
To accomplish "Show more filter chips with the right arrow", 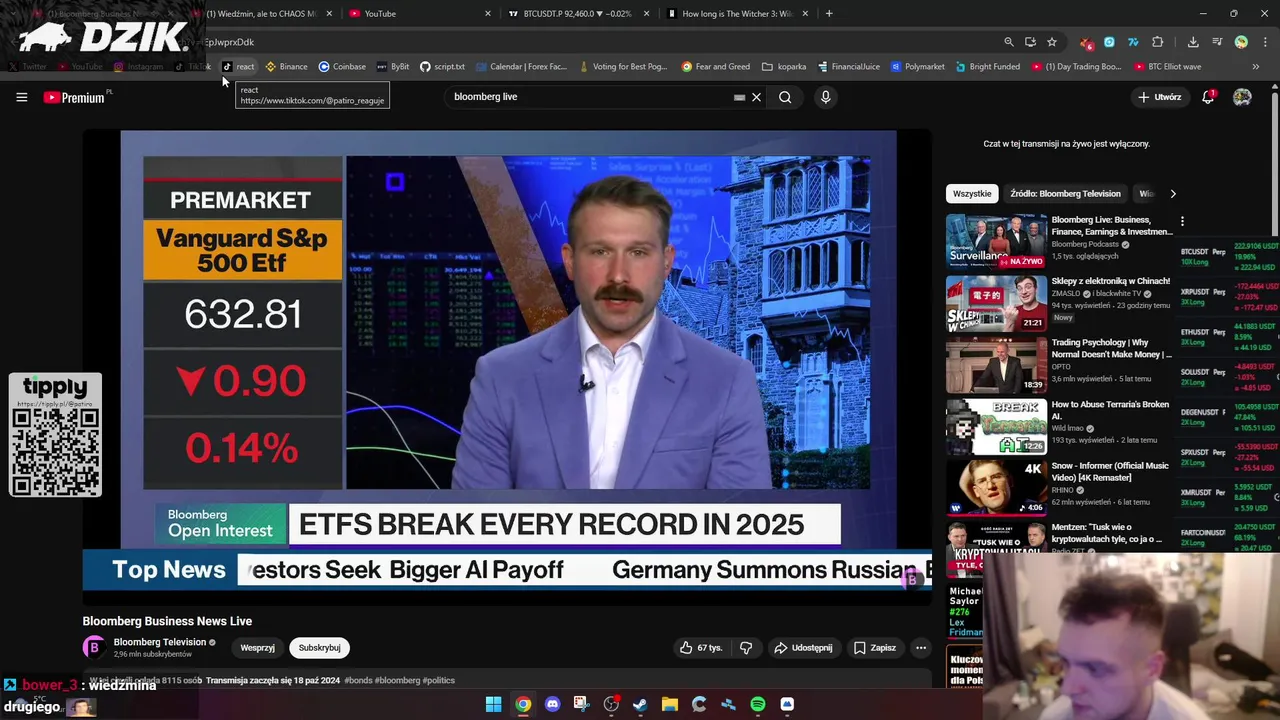I will click(1173, 194).
